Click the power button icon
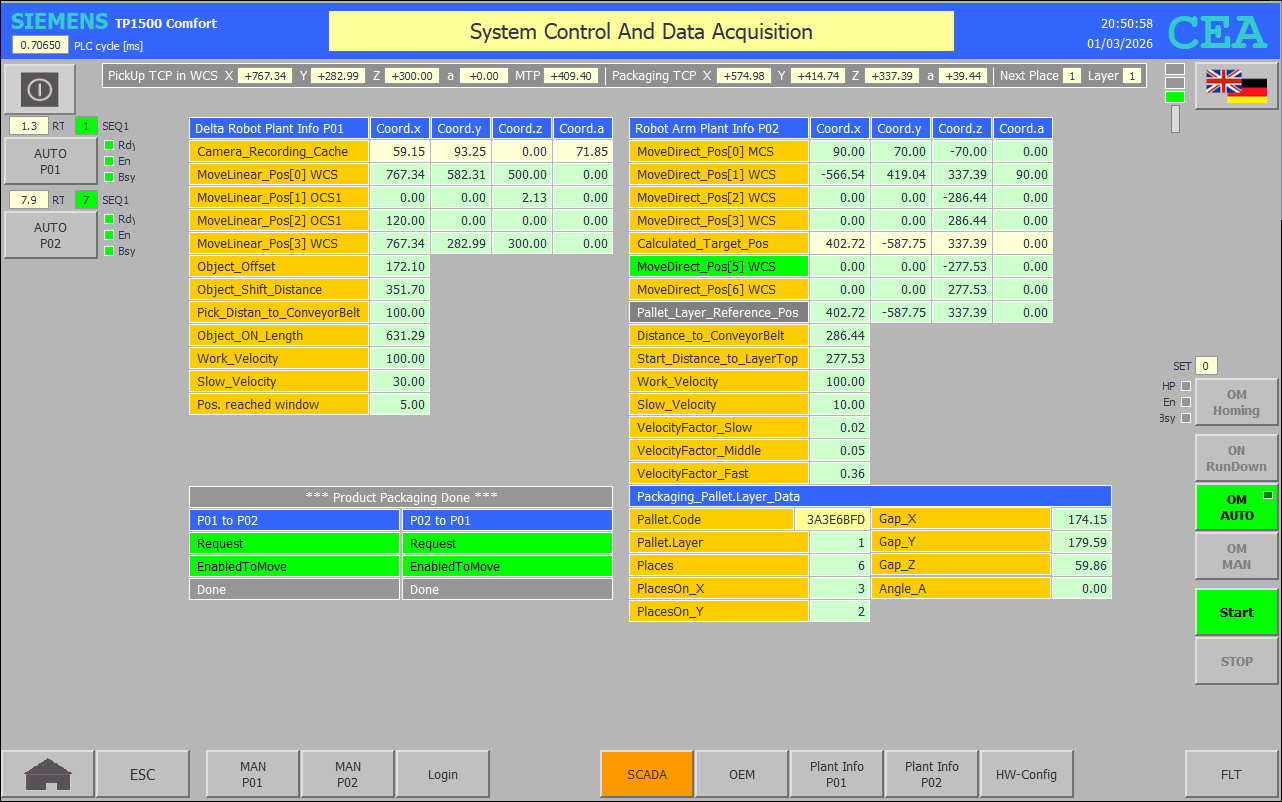1282x802 pixels. pyautogui.click(x=39, y=89)
